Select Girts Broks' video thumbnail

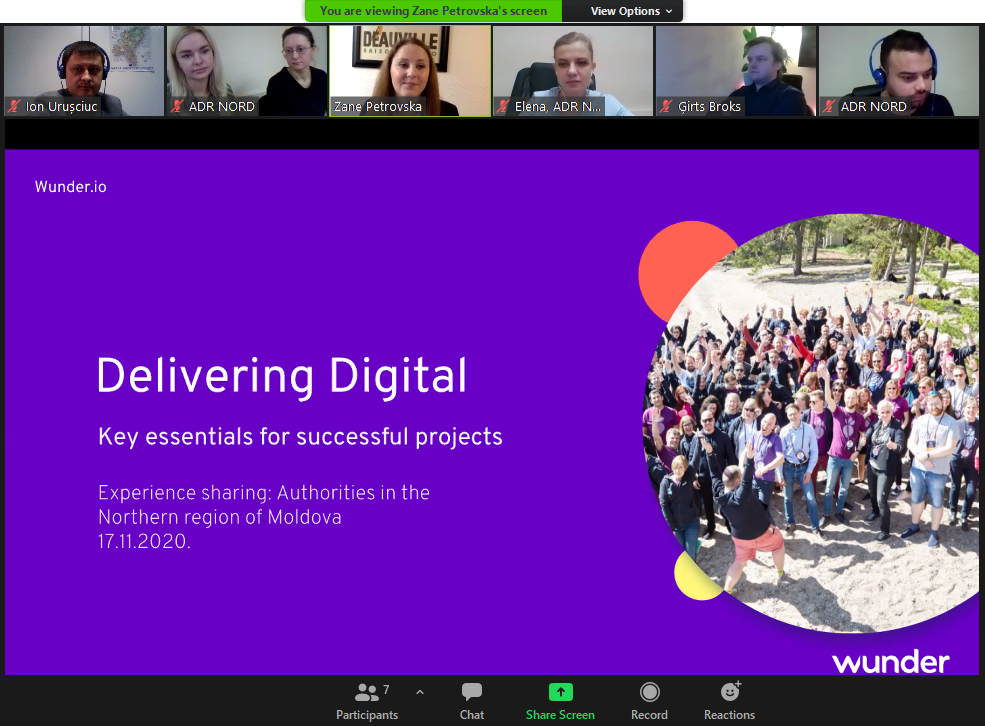(x=736, y=68)
